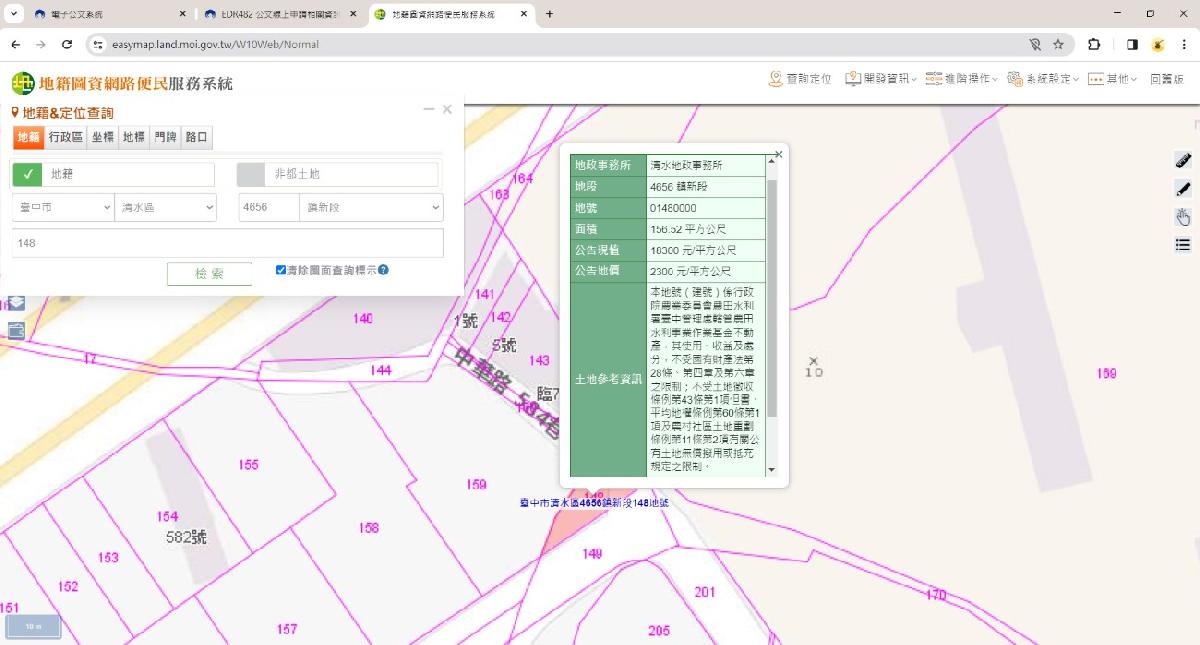Switch to the EDR482 browser tab

[x=280, y=14]
